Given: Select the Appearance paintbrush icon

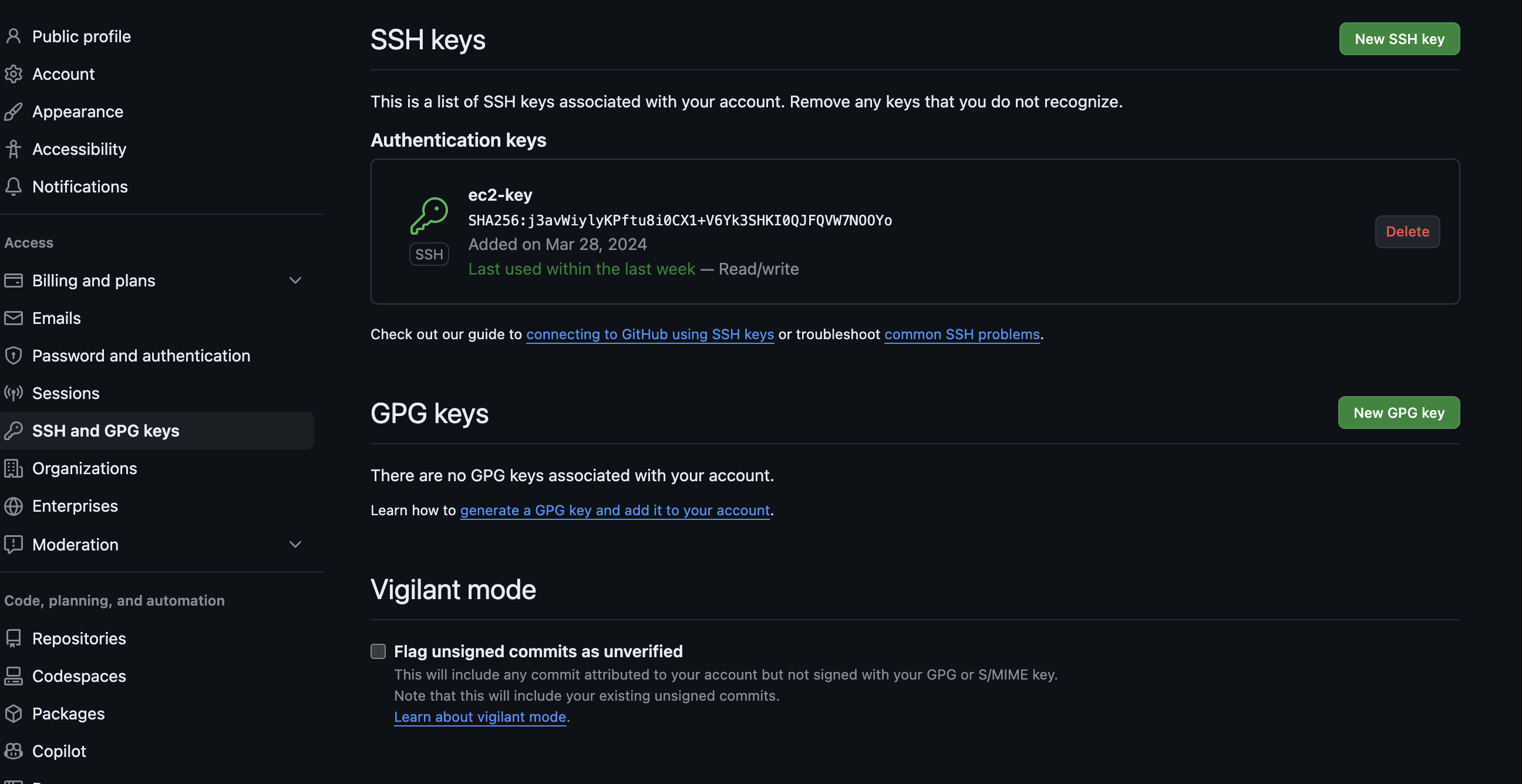Looking at the screenshot, I should (14, 111).
